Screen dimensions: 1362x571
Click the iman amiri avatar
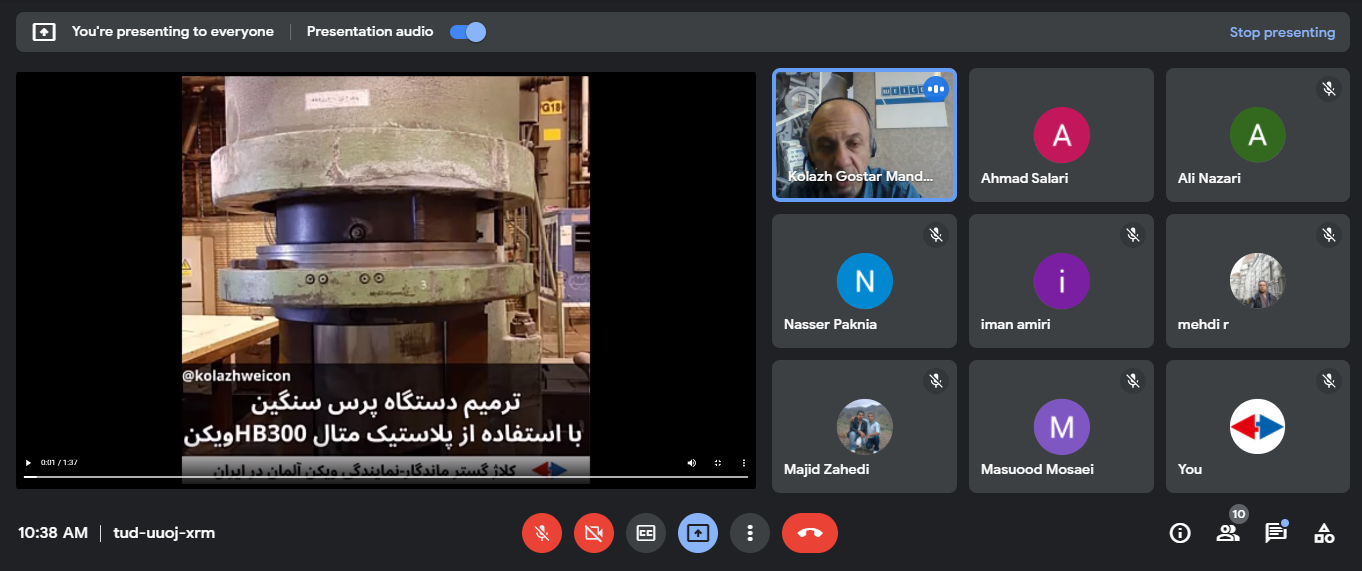click(1061, 281)
